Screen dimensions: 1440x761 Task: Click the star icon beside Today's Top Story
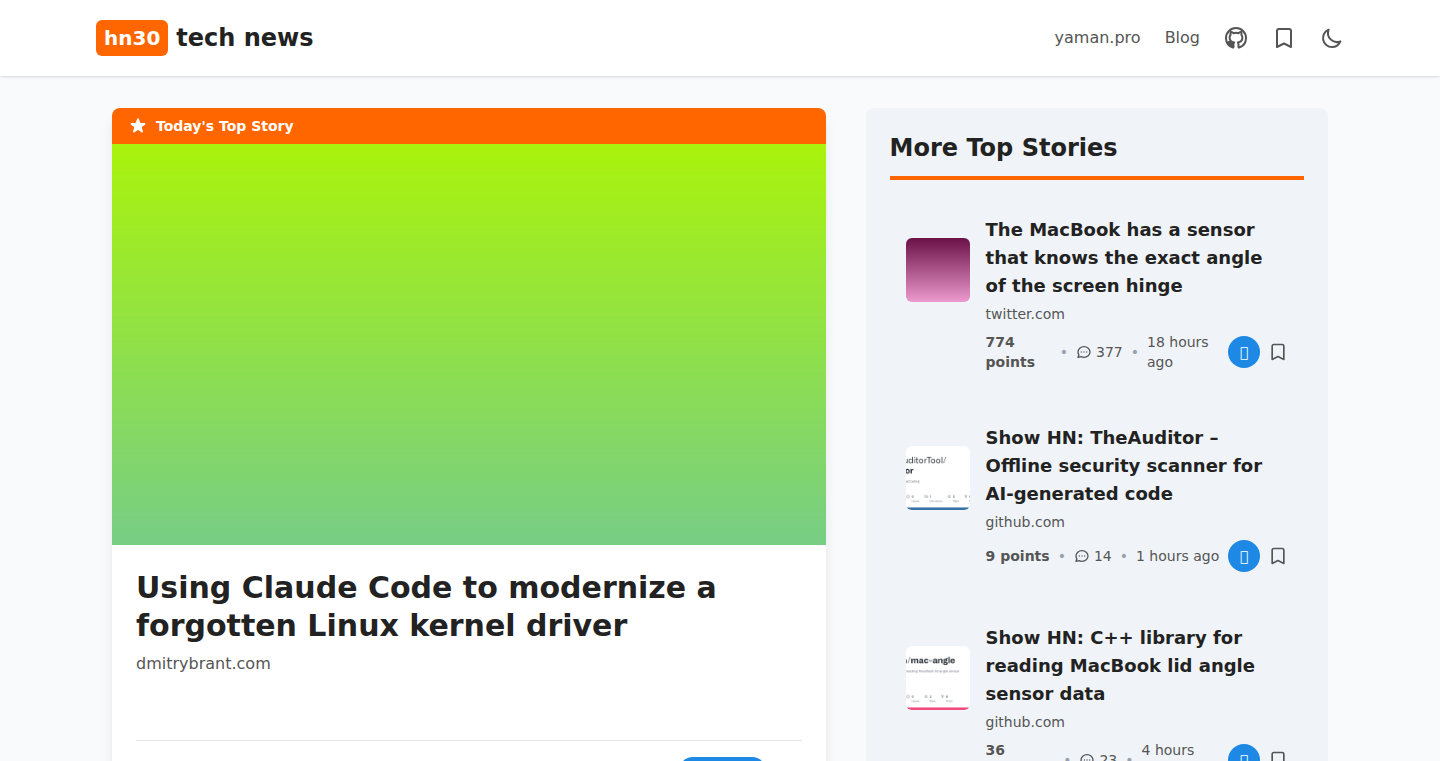pyautogui.click(x=138, y=126)
